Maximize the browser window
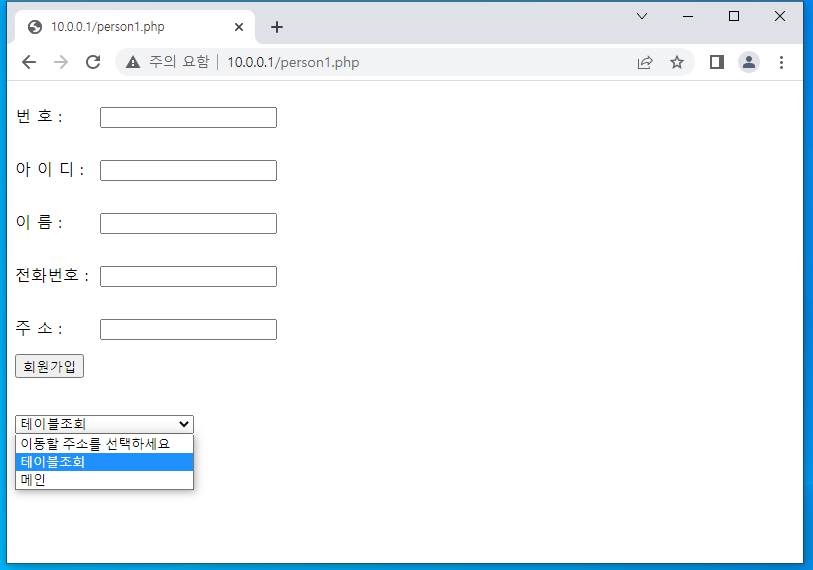 734,16
